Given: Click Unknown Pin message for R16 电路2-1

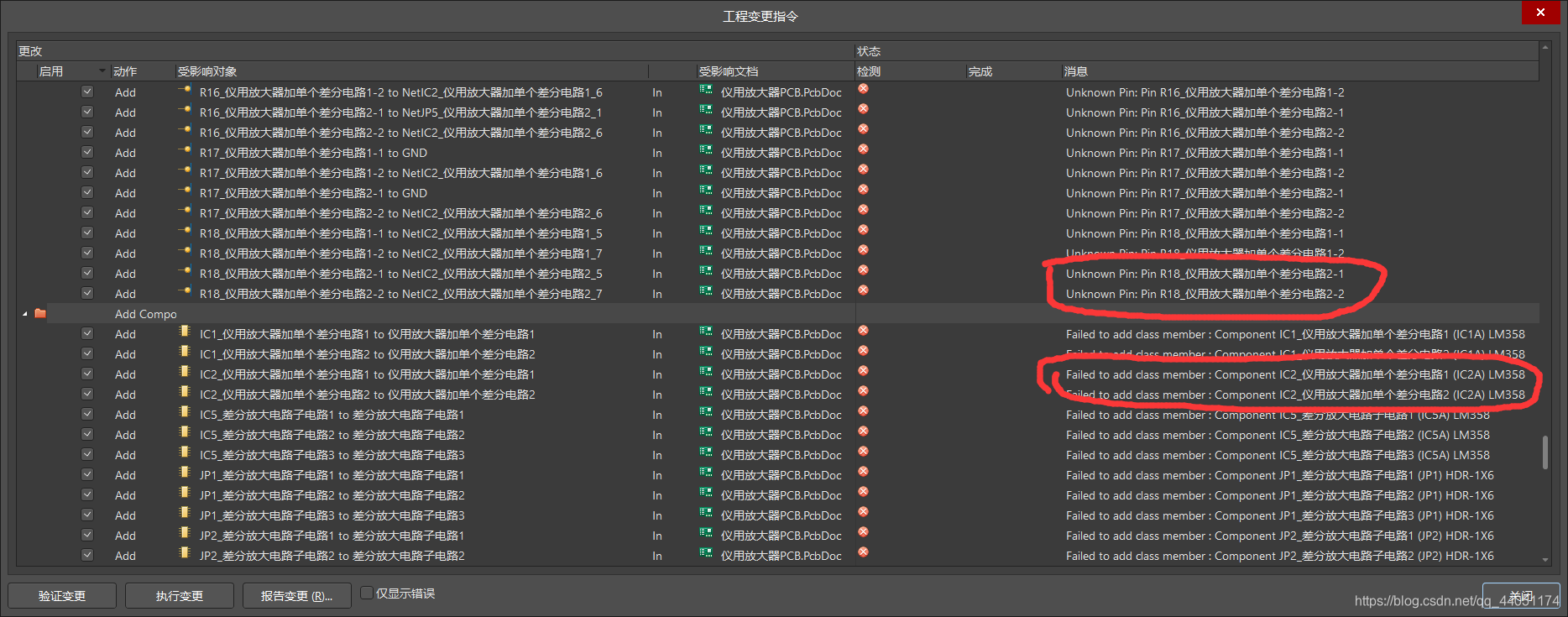Looking at the screenshot, I should [1205, 112].
